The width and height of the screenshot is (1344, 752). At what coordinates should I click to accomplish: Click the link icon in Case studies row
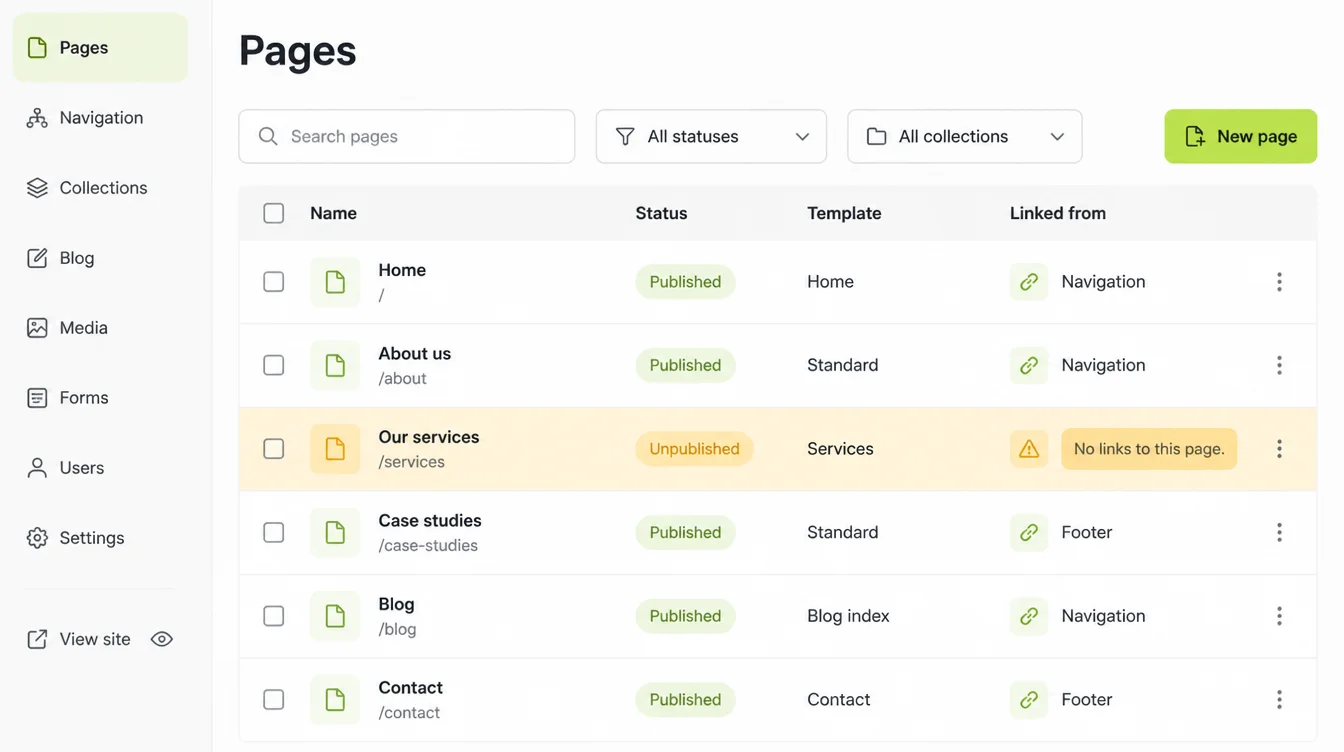(x=1029, y=532)
